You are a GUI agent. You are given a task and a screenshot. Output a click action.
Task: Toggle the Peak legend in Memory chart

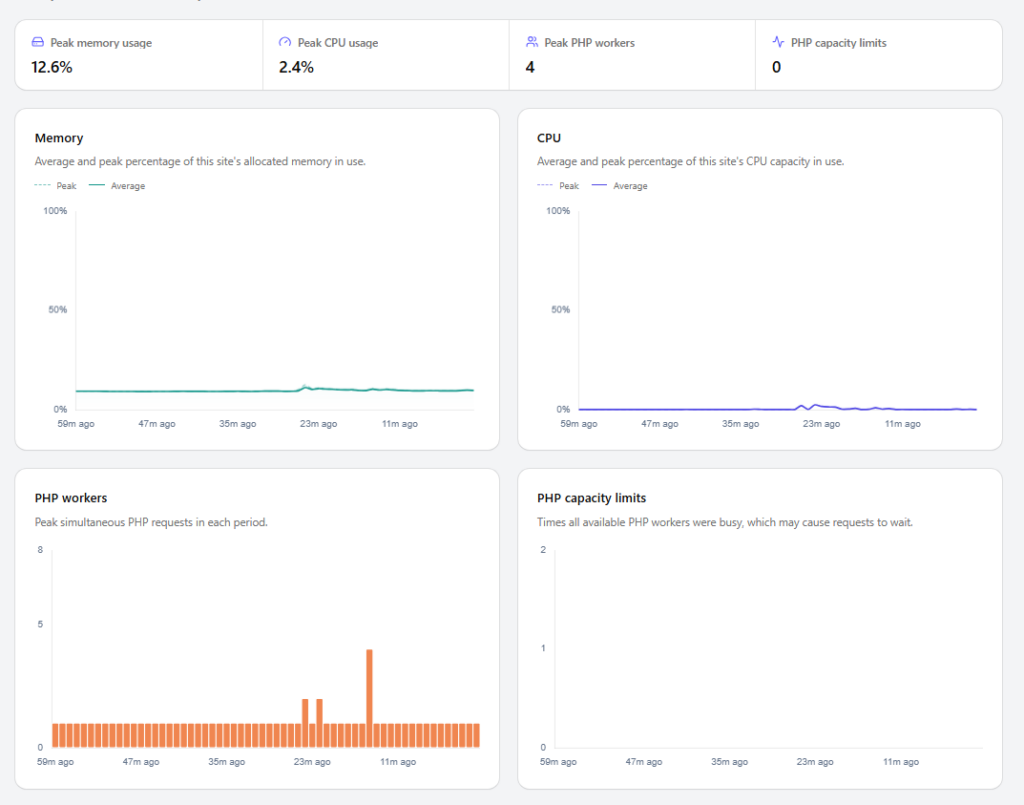[56, 186]
